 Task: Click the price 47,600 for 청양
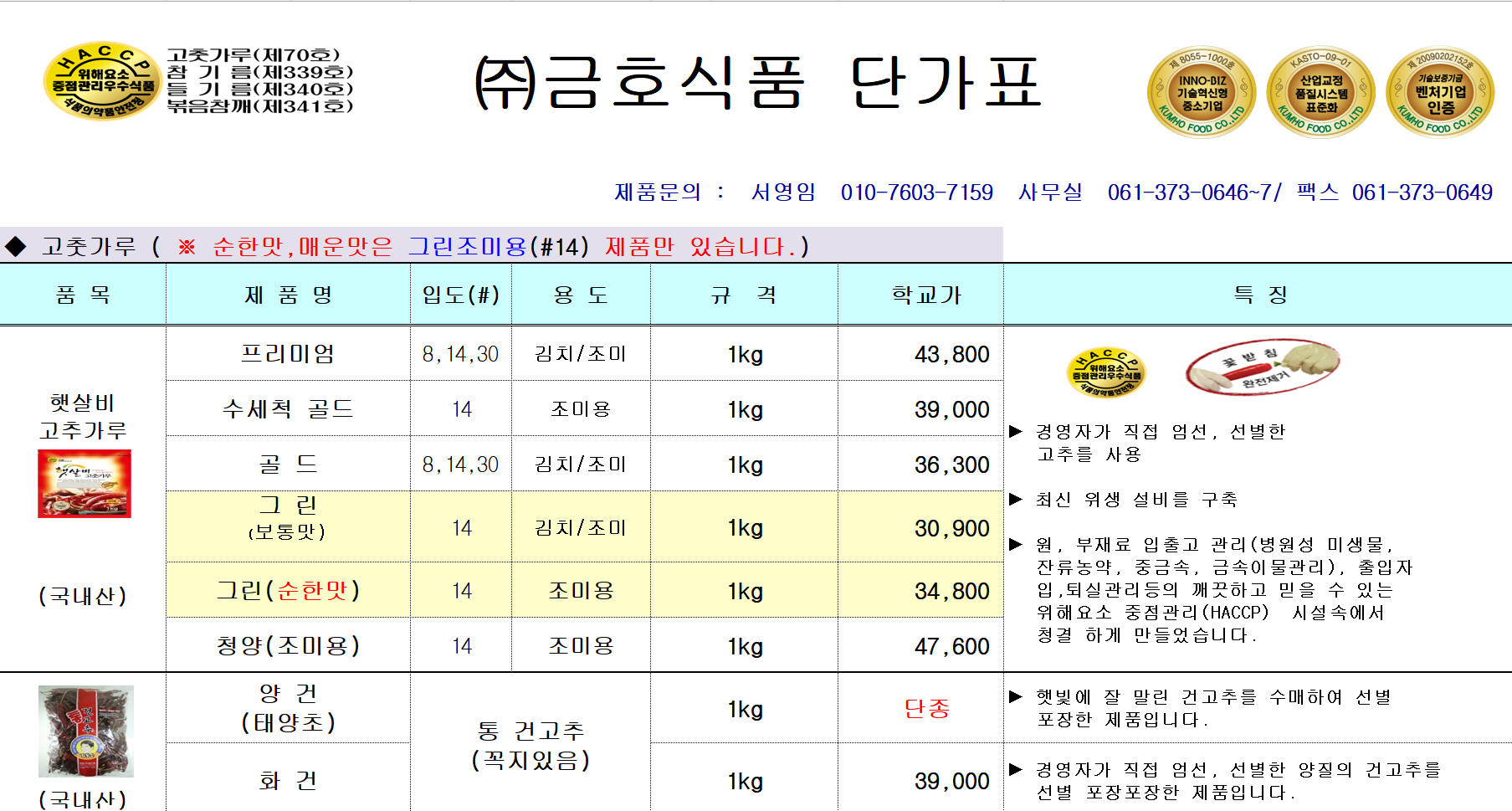[x=951, y=646]
